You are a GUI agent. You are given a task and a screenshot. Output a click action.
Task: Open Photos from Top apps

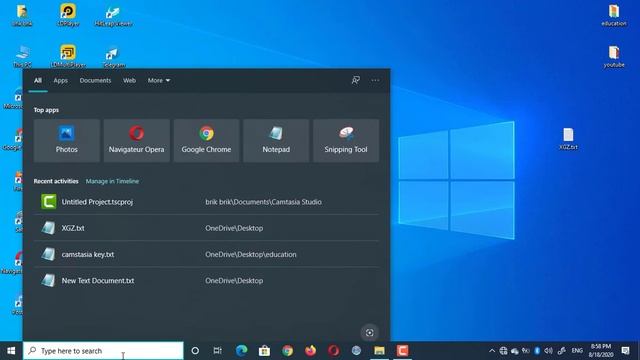[x=67, y=140]
